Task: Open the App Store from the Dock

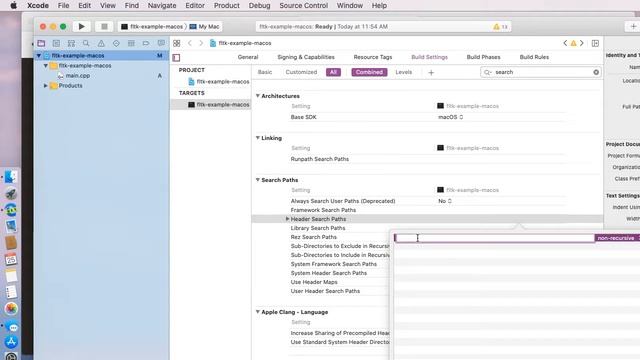Action: tap(11, 342)
